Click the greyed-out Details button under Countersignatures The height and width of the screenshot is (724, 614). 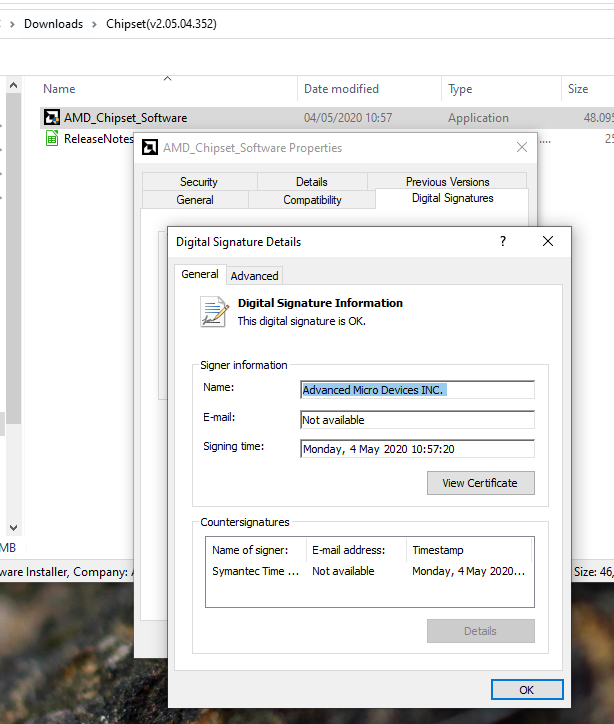tap(481, 631)
